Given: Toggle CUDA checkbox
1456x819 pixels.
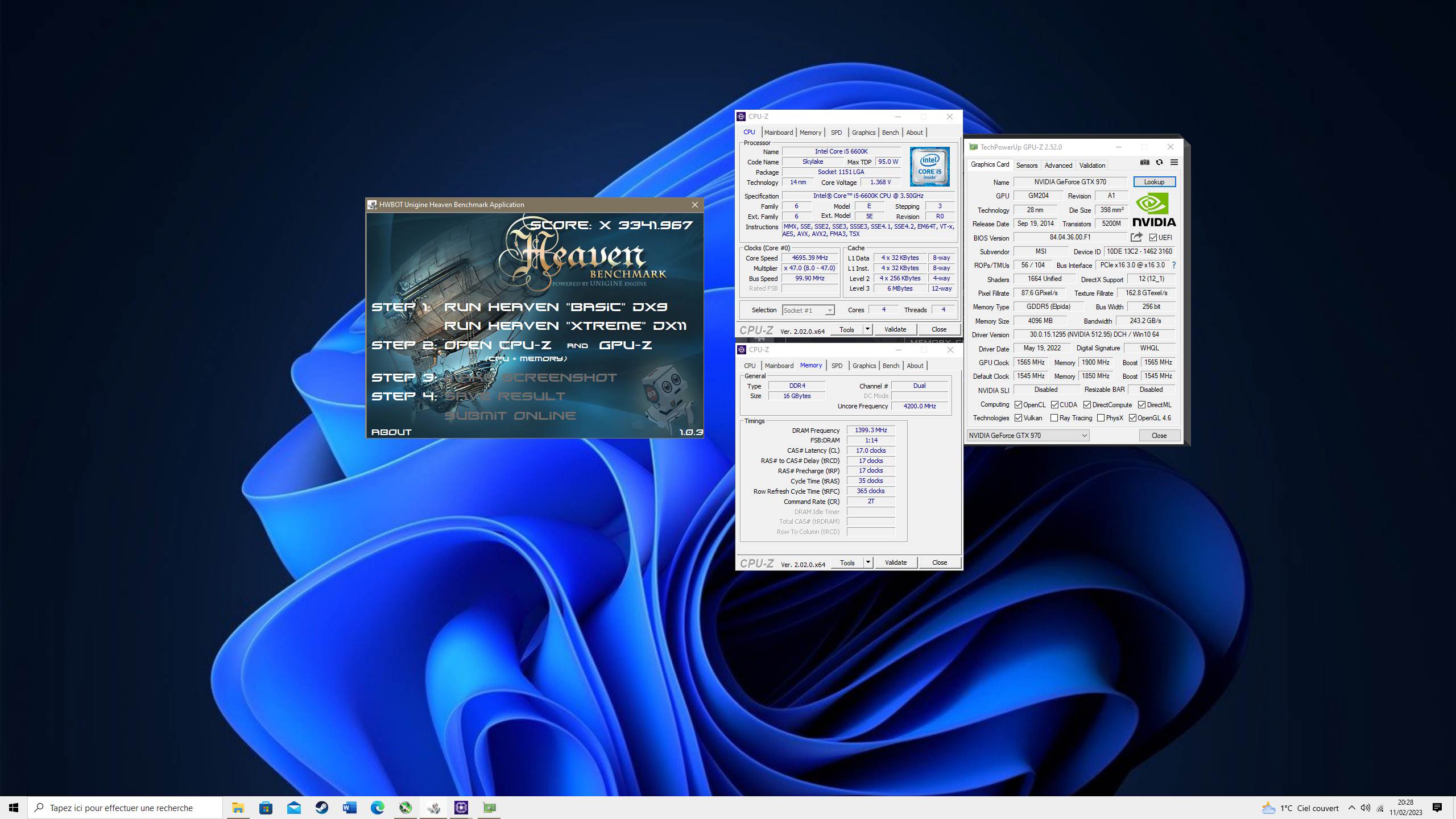Looking at the screenshot, I should [1054, 405].
